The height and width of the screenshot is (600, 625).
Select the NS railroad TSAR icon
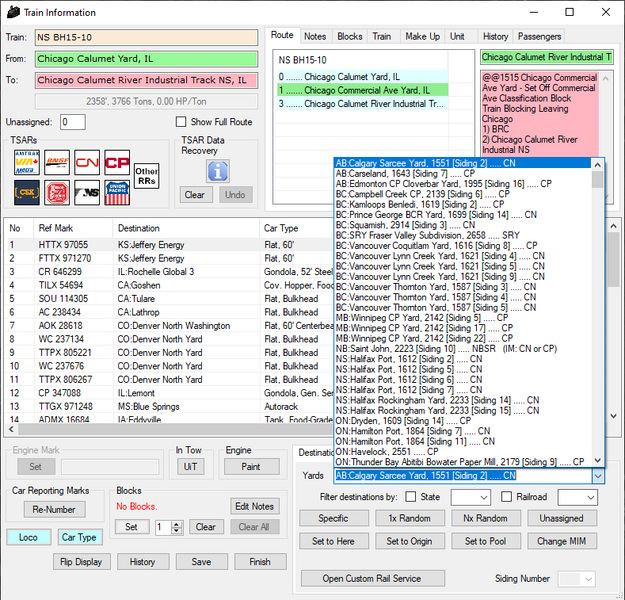[x=87, y=193]
